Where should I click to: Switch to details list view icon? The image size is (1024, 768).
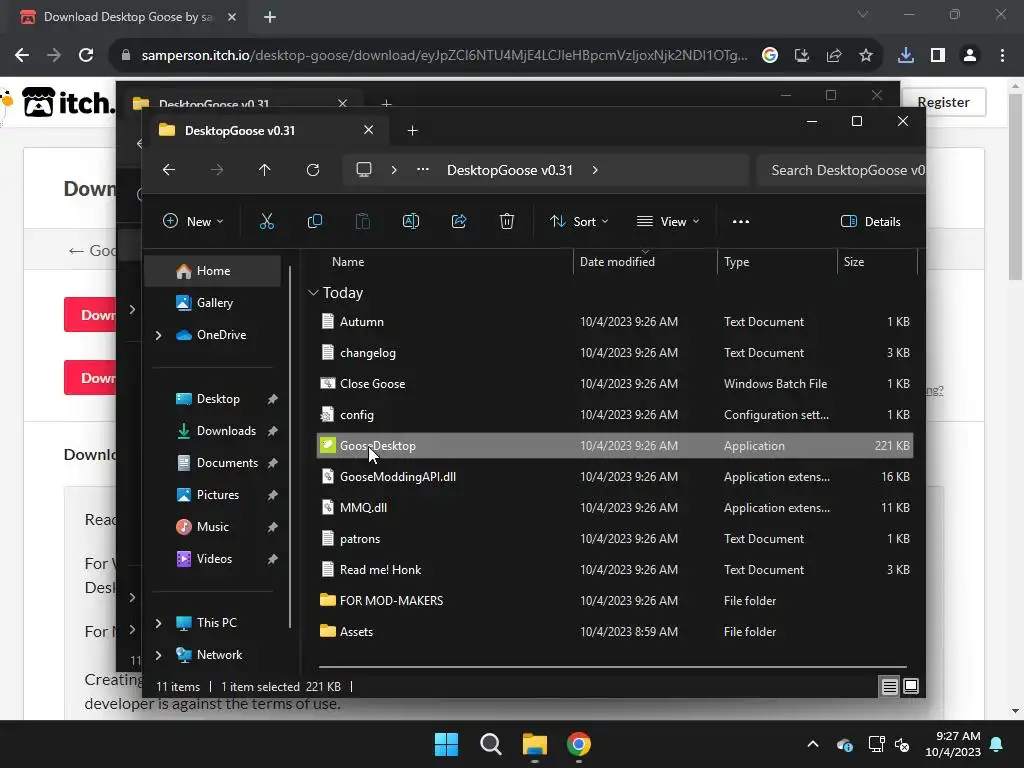pyautogui.click(x=889, y=686)
